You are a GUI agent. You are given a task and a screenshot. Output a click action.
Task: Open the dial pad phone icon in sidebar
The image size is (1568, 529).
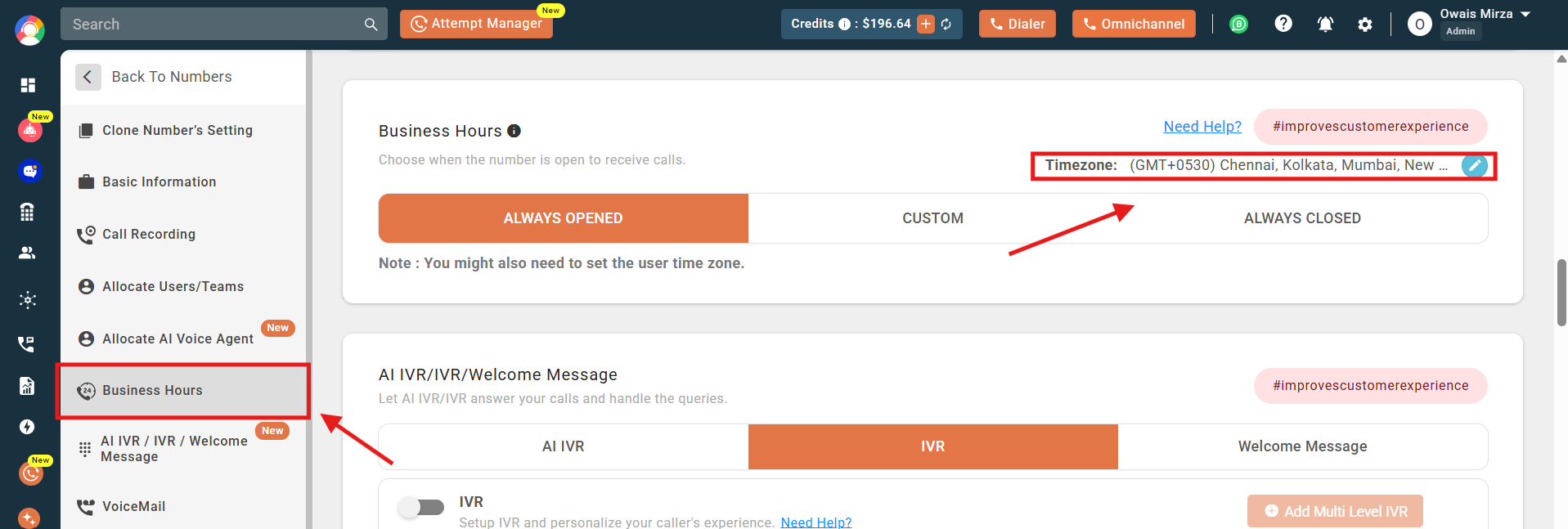pyautogui.click(x=27, y=213)
